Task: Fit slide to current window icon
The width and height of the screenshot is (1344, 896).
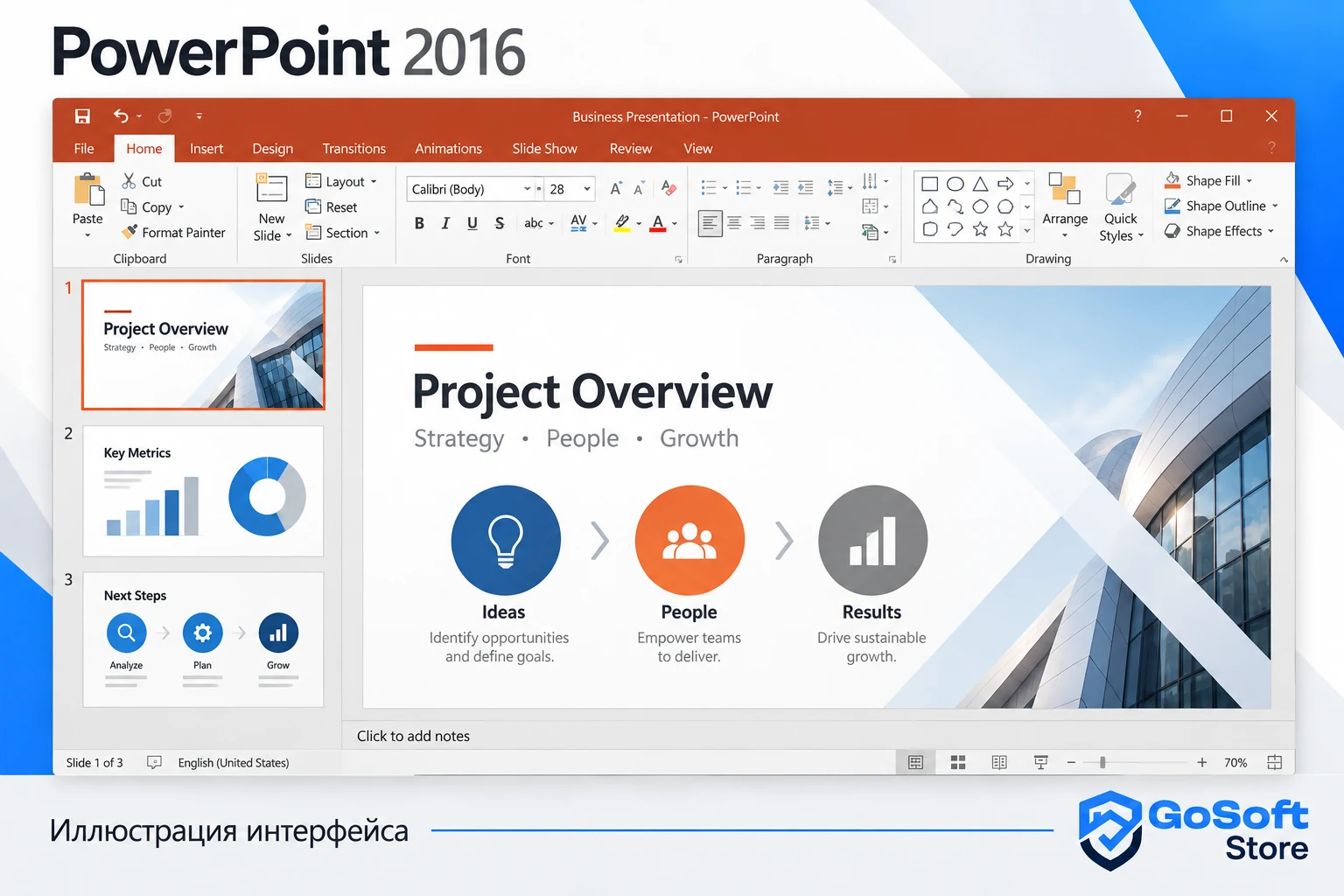Action: [1275, 763]
